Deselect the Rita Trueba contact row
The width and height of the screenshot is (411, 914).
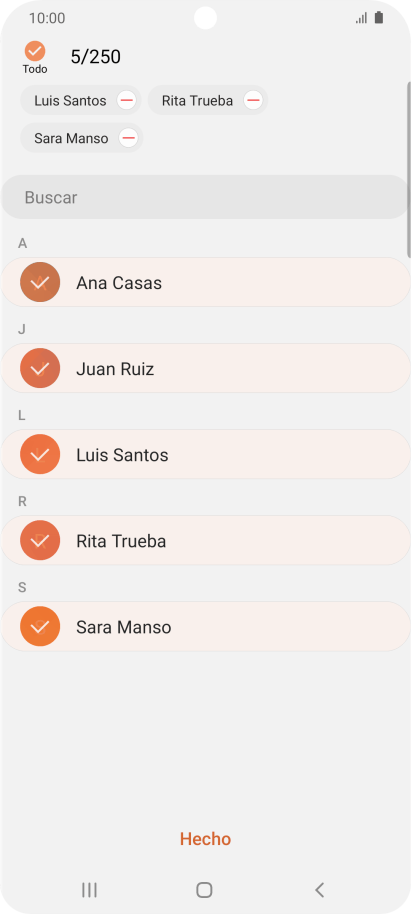[x=205, y=540]
